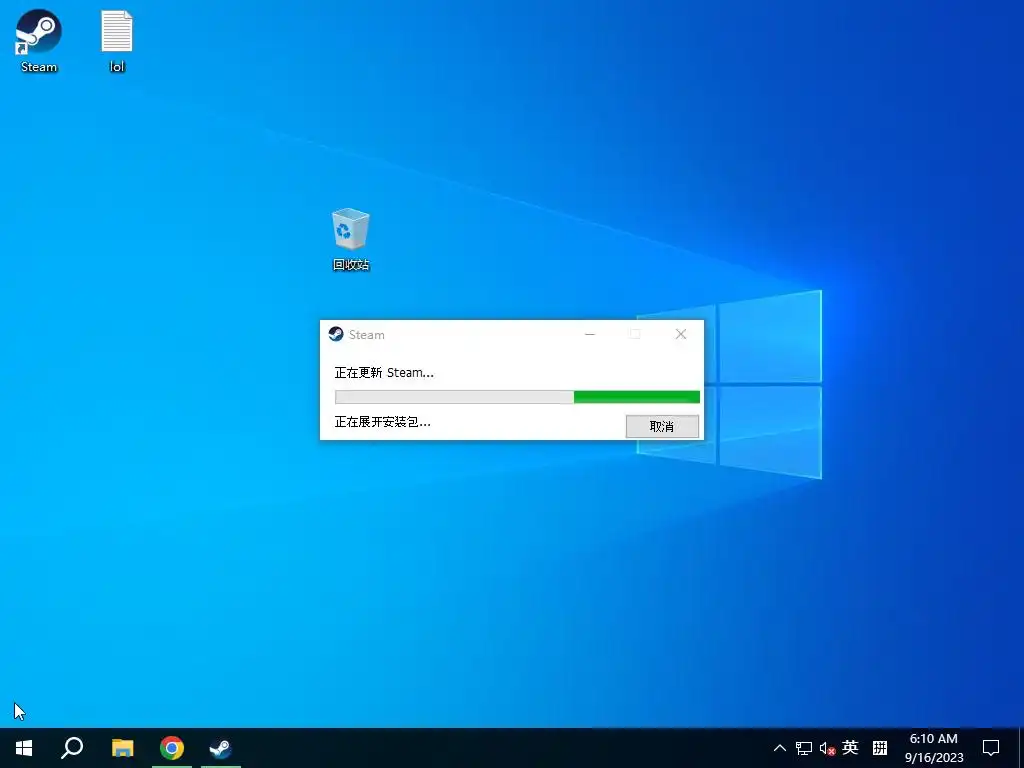Click the 正在展开安装包... status text
This screenshot has height=768, width=1024.
pyautogui.click(x=383, y=422)
